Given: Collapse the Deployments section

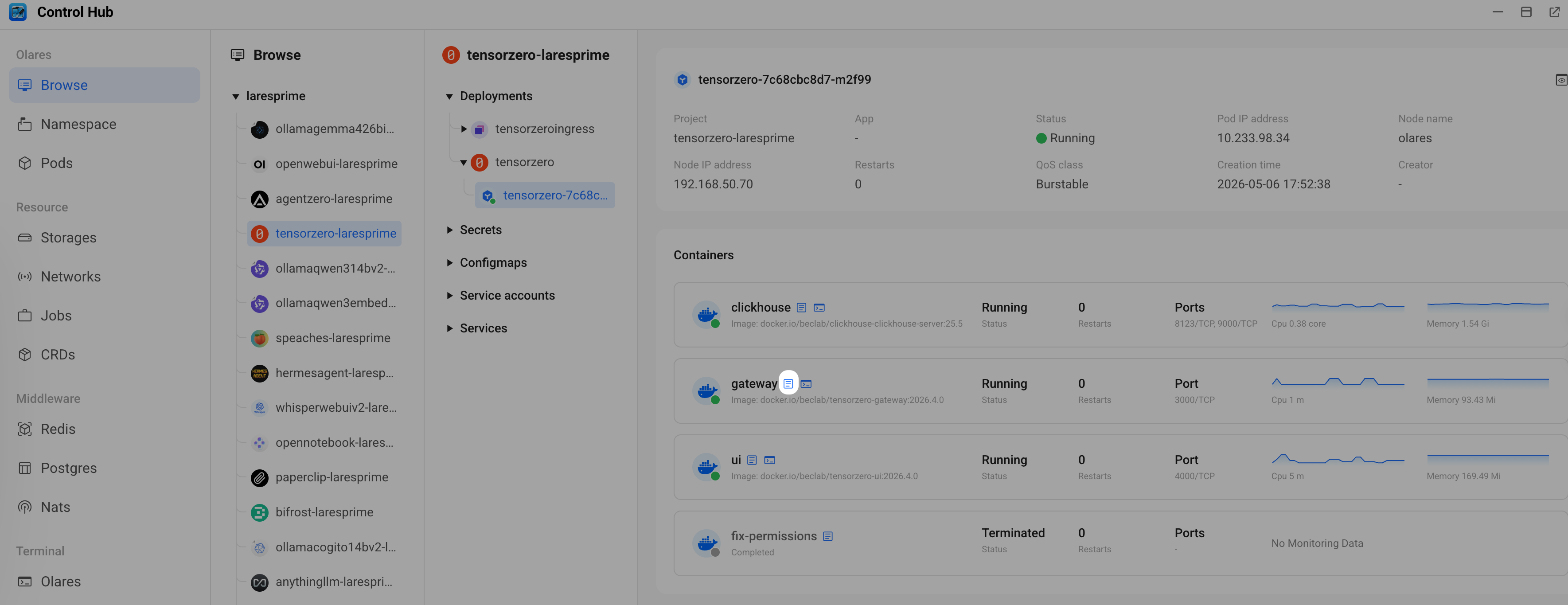Looking at the screenshot, I should (449, 97).
